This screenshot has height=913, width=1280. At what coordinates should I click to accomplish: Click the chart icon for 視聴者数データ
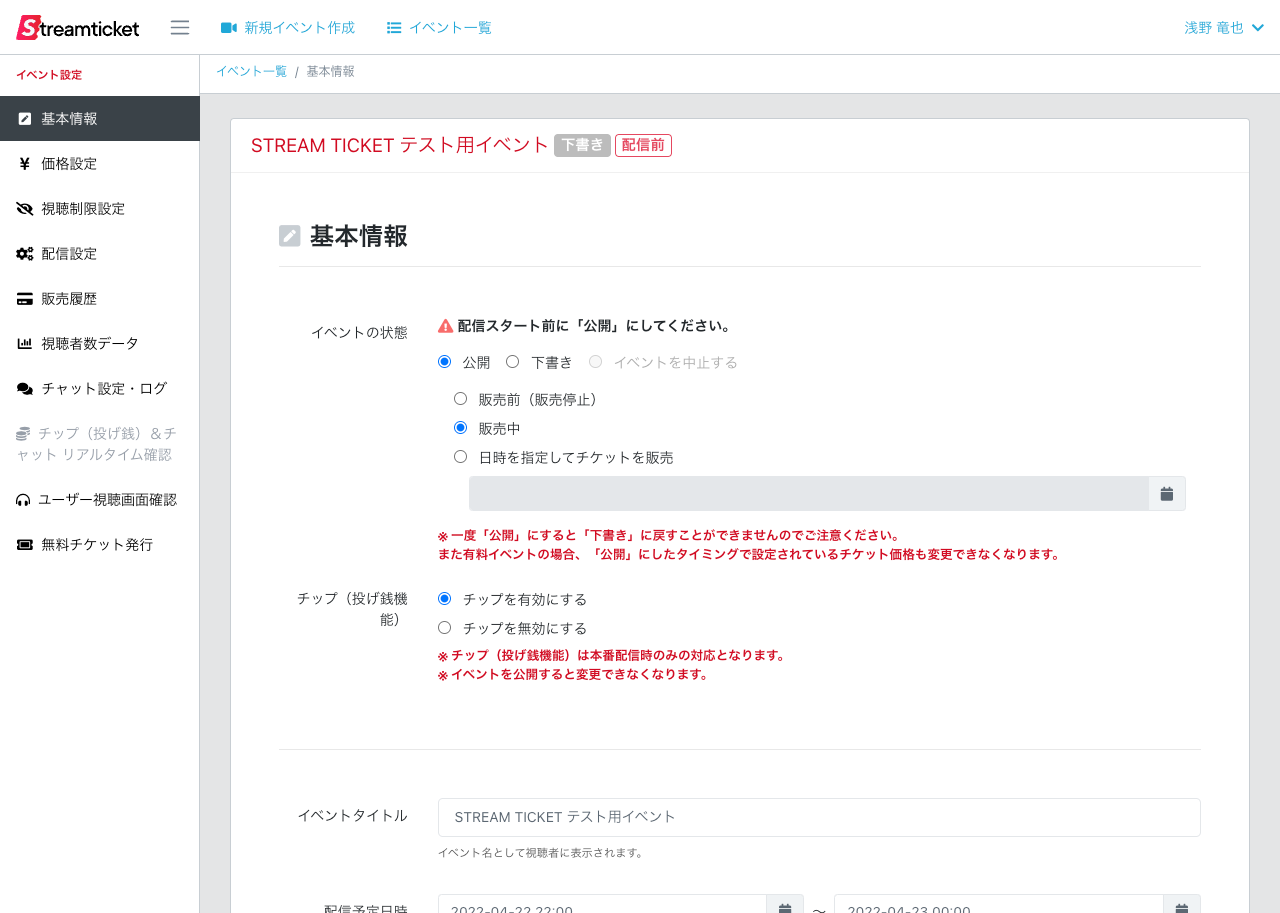pos(25,344)
